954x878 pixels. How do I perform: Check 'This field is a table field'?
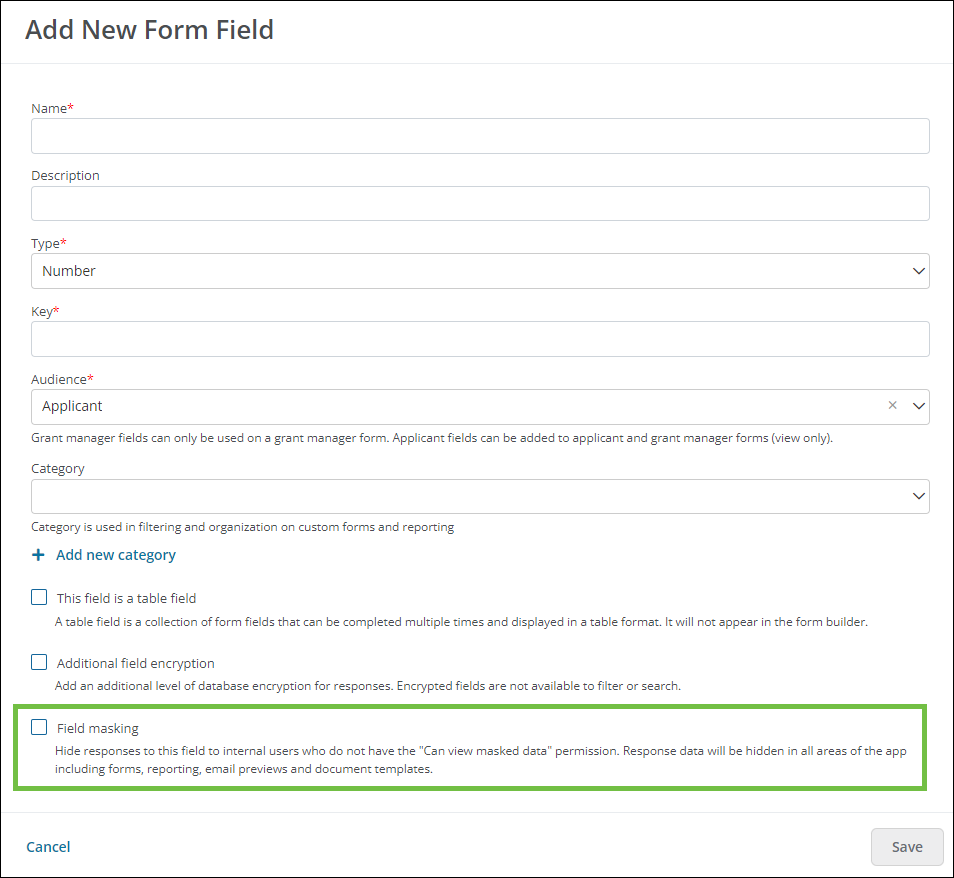(39, 597)
